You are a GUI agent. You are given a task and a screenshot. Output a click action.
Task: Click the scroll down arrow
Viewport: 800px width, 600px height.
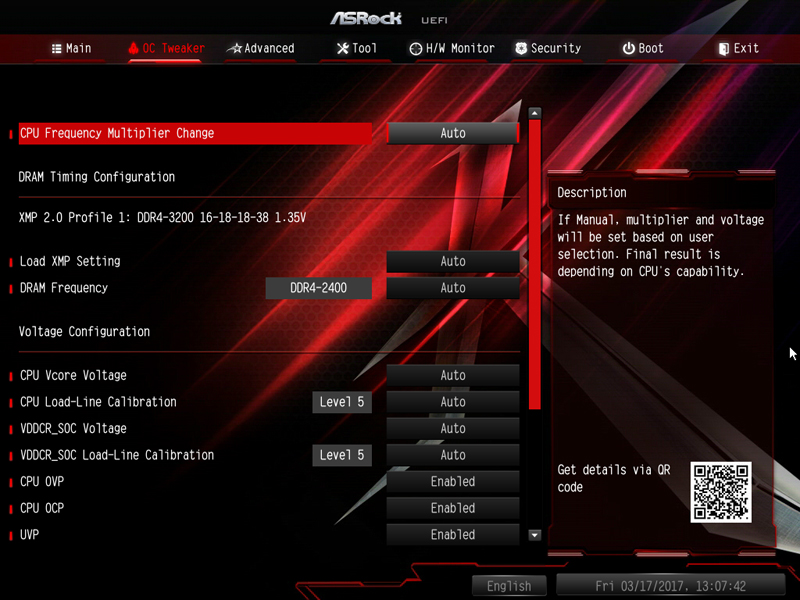535,535
